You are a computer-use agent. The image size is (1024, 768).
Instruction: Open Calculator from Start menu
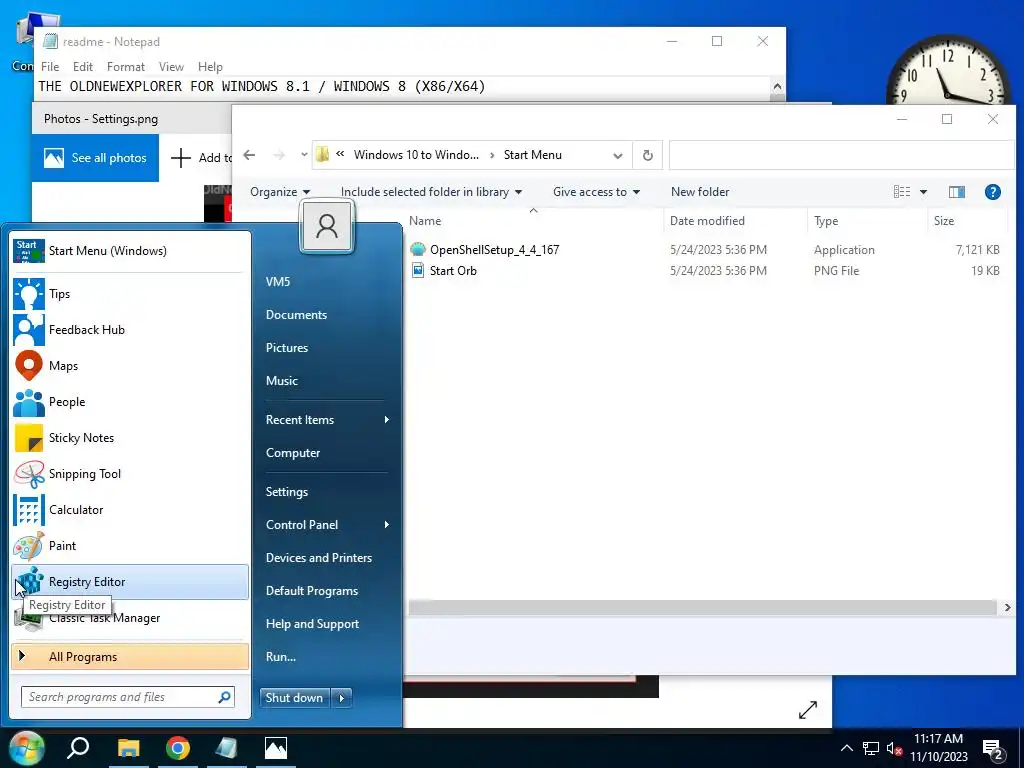click(x=129, y=509)
